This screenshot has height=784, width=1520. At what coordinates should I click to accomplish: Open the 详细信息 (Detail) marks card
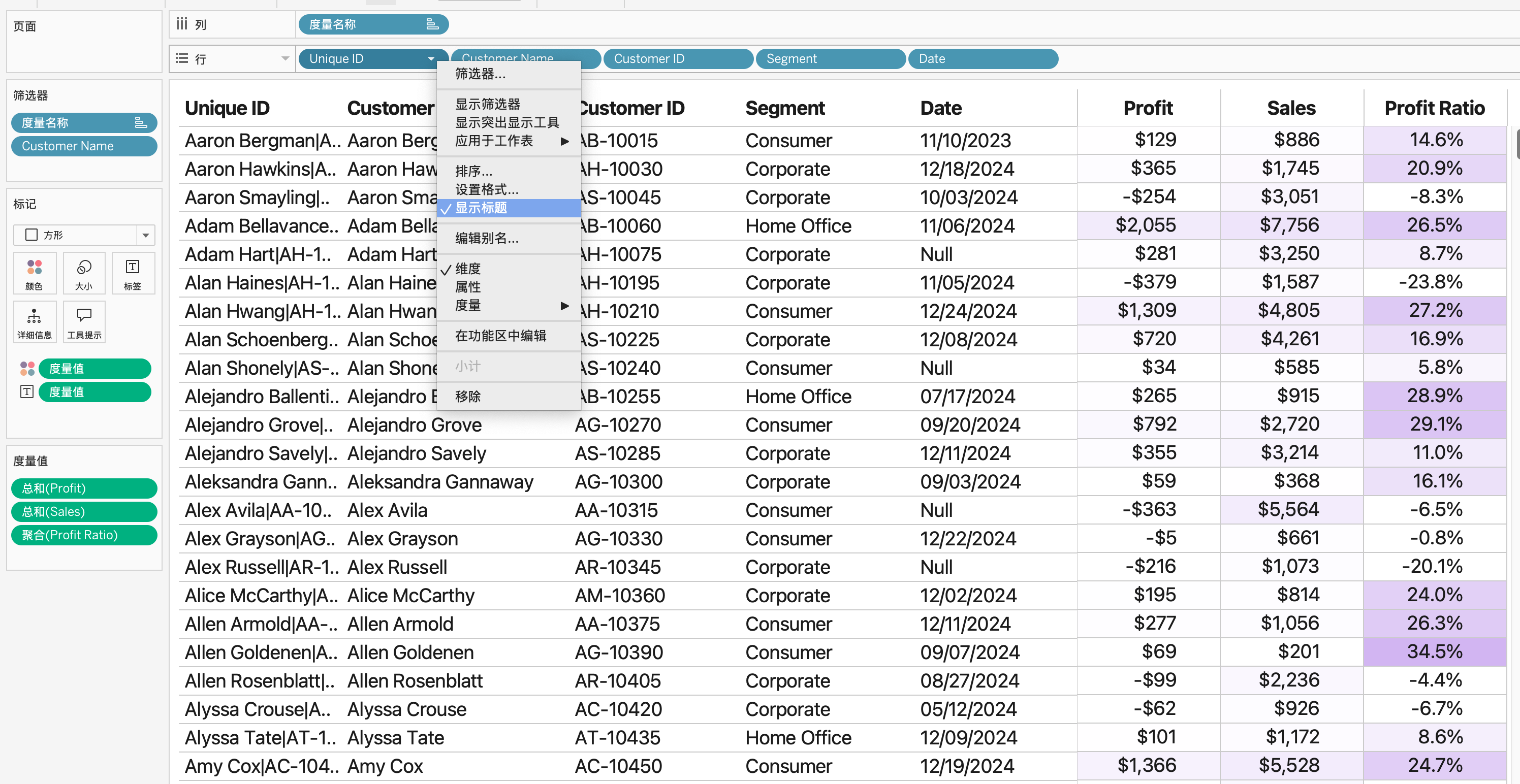pyautogui.click(x=34, y=322)
